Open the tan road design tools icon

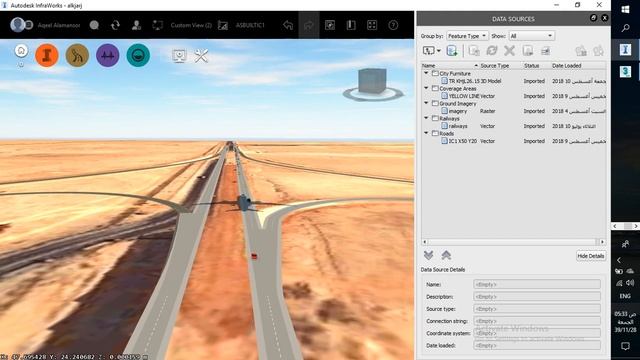[x=77, y=55]
